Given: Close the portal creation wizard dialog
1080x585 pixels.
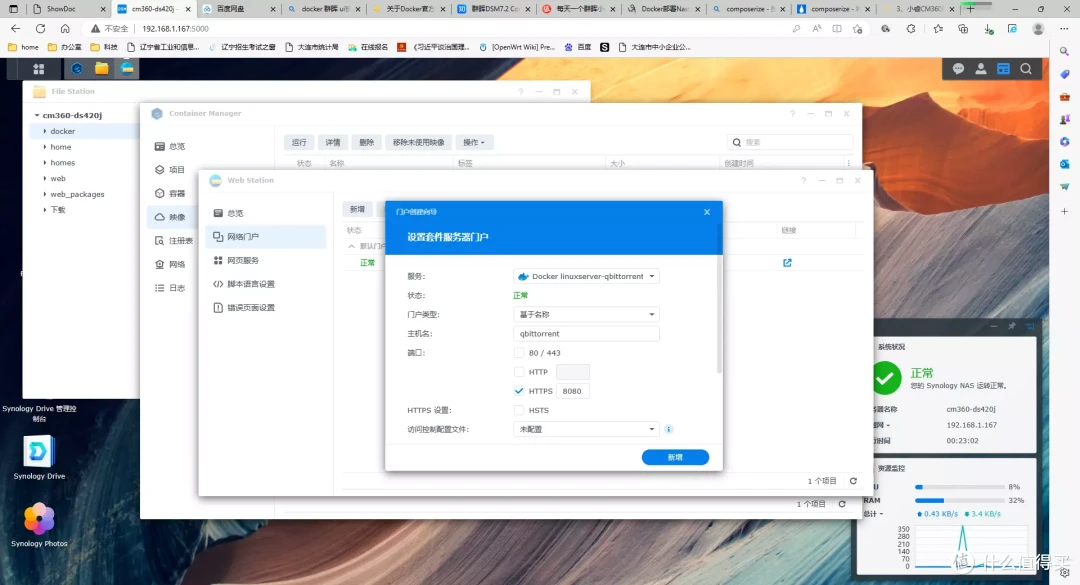Looking at the screenshot, I should point(707,212).
